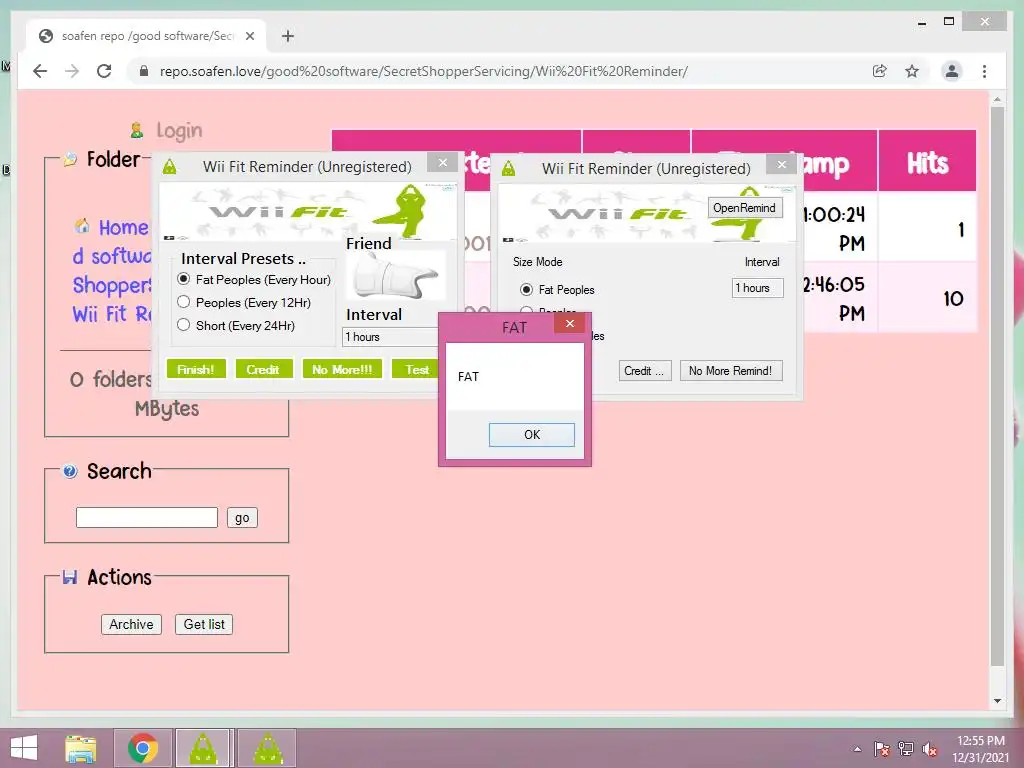Reload the page with refresh icon

tap(104, 71)
